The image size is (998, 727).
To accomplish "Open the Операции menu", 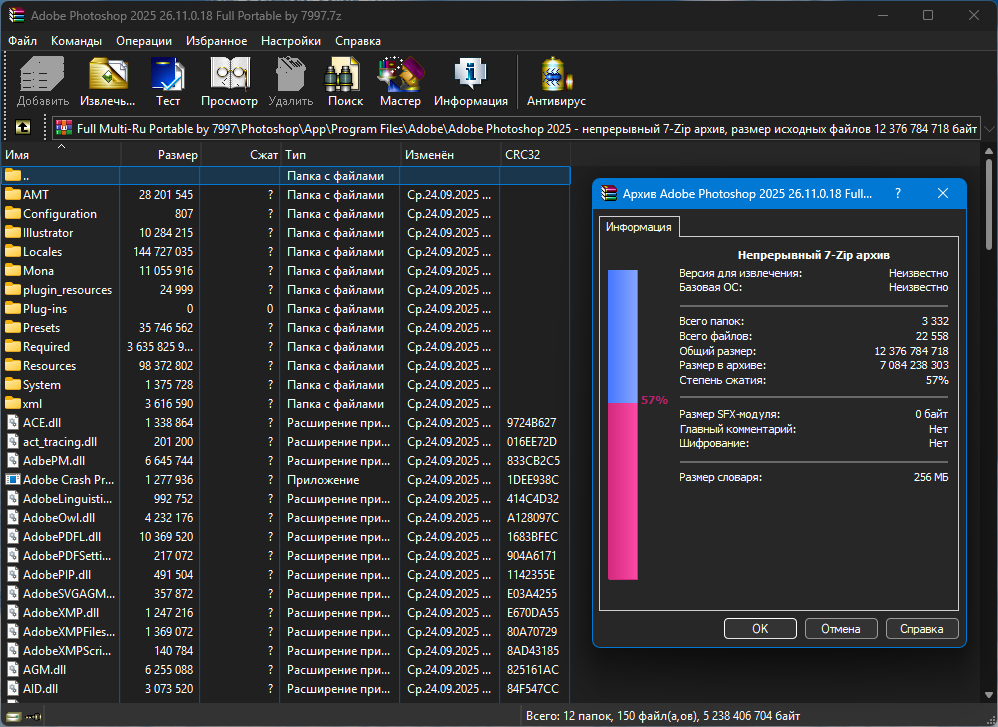I will tap(144, 41).
